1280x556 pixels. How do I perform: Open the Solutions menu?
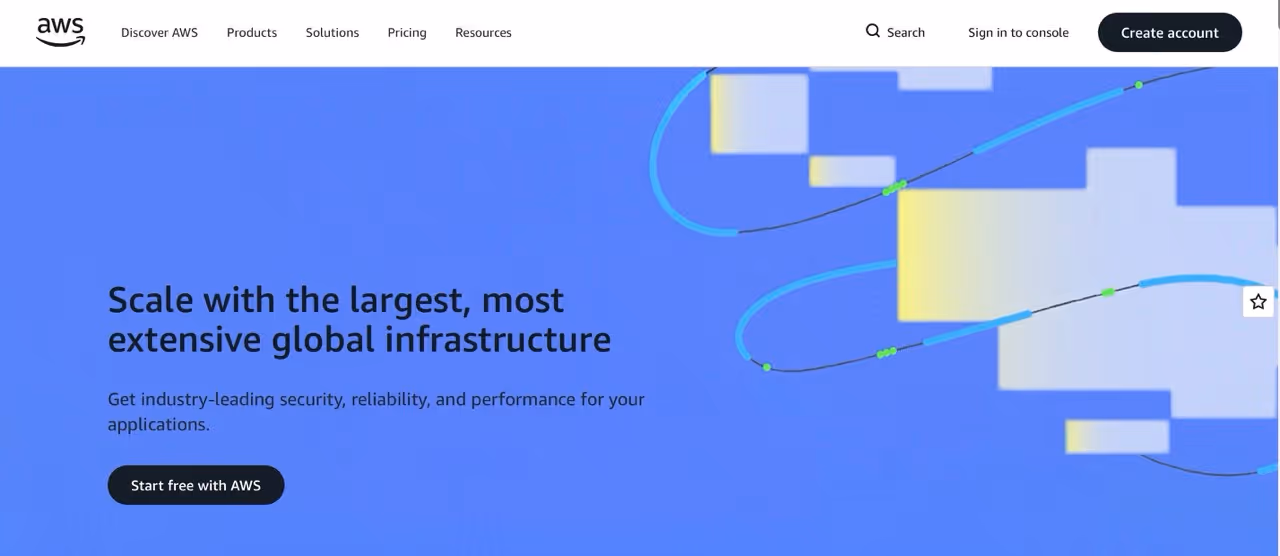(332, 32)
